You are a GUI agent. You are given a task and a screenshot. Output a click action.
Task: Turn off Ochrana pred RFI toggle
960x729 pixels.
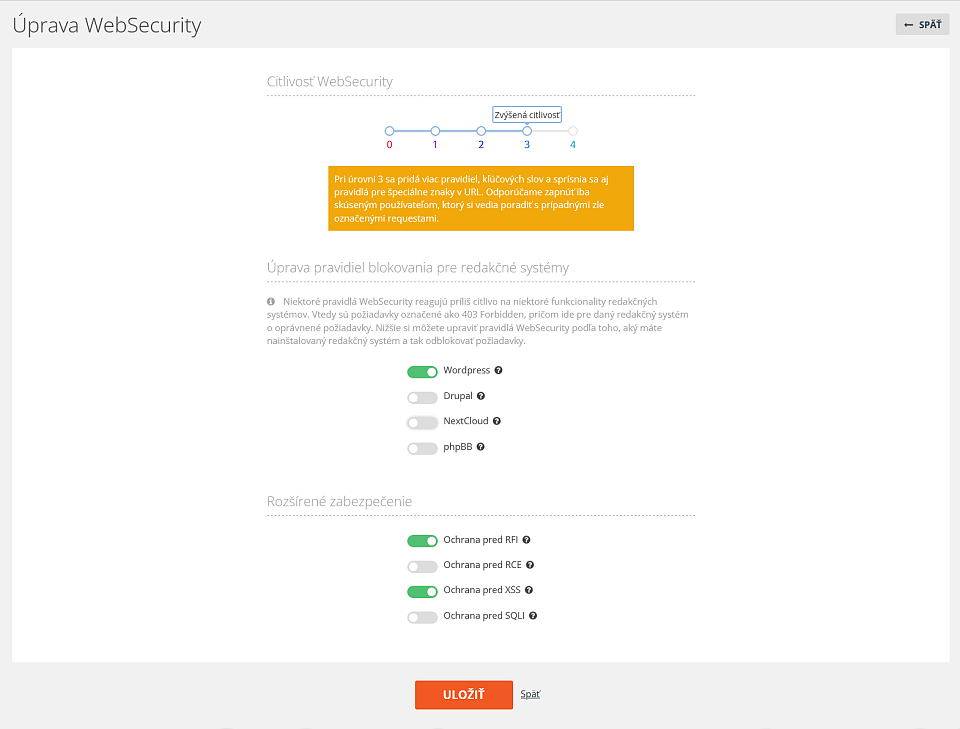click(x=422, y=540)
